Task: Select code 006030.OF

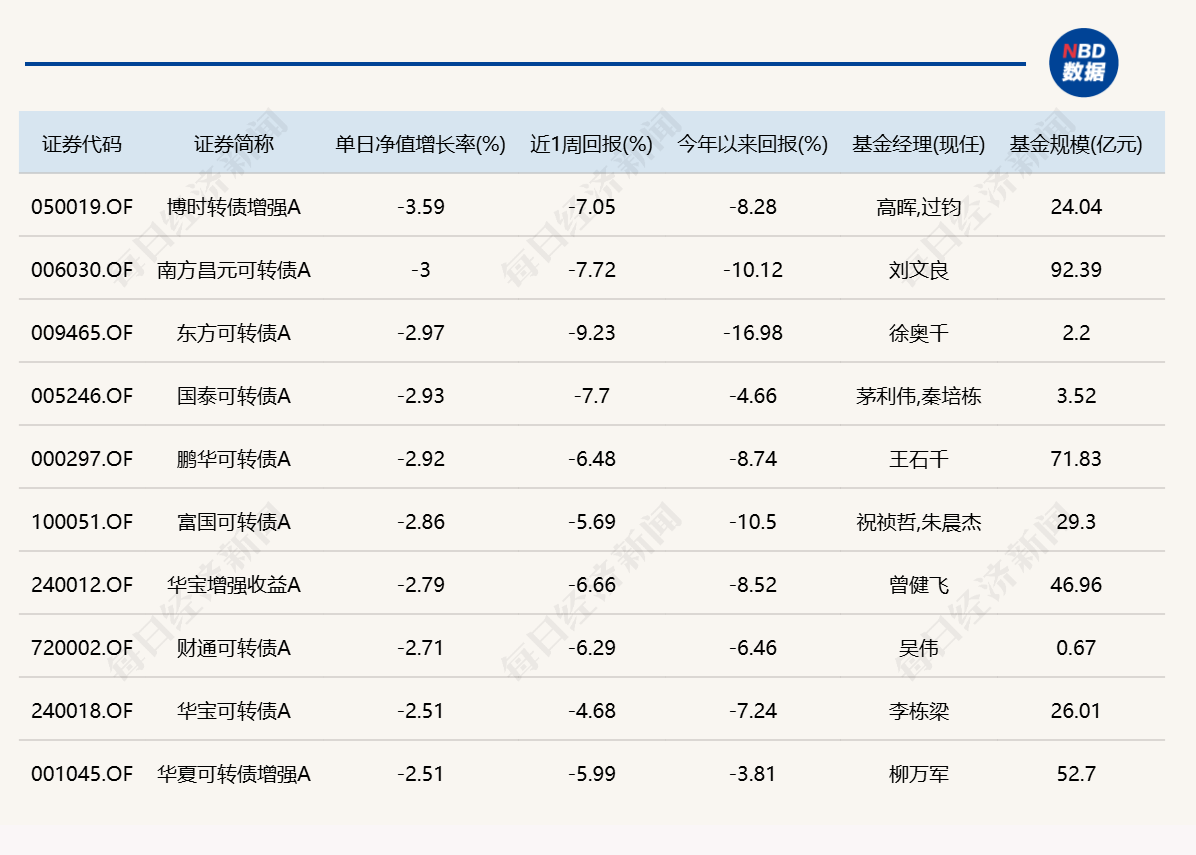Action: tap(82, 270)
